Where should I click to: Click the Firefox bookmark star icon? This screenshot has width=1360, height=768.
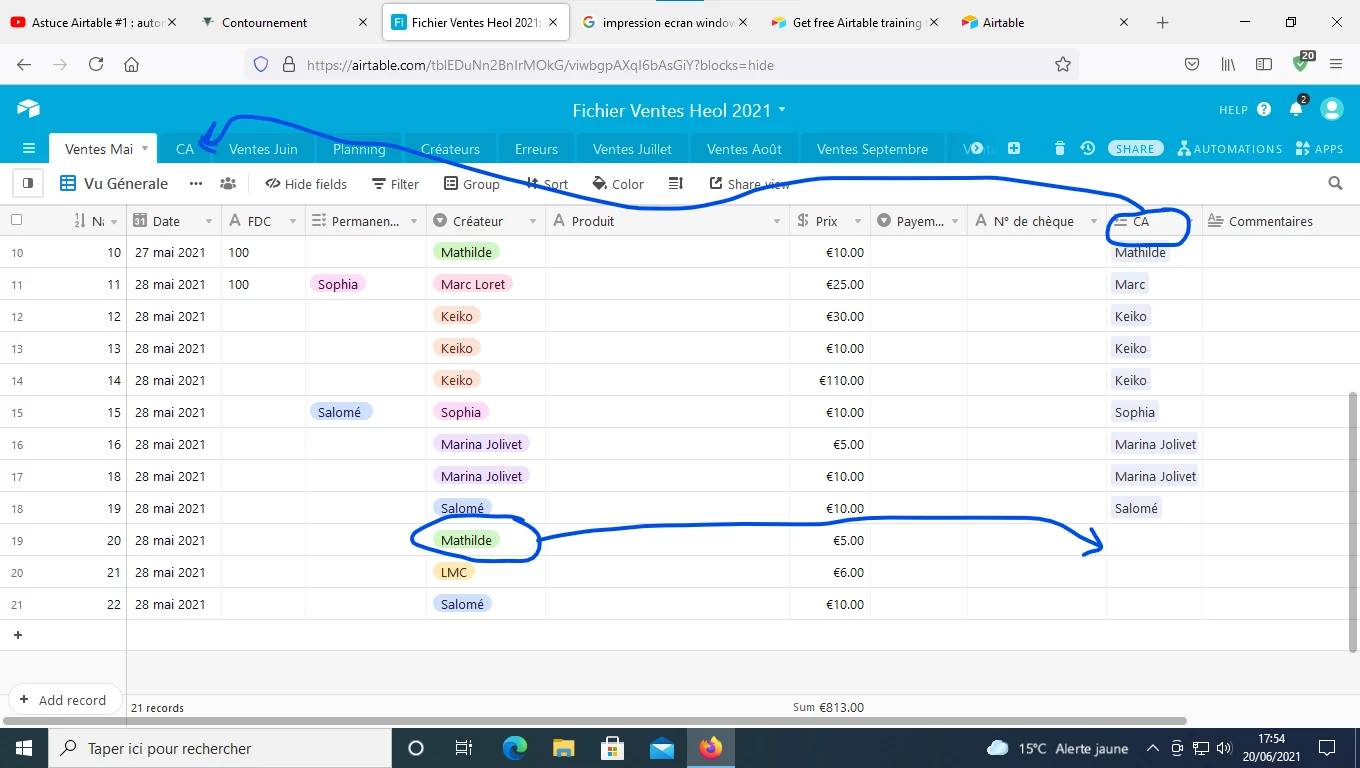click(x=1063, y=64)
